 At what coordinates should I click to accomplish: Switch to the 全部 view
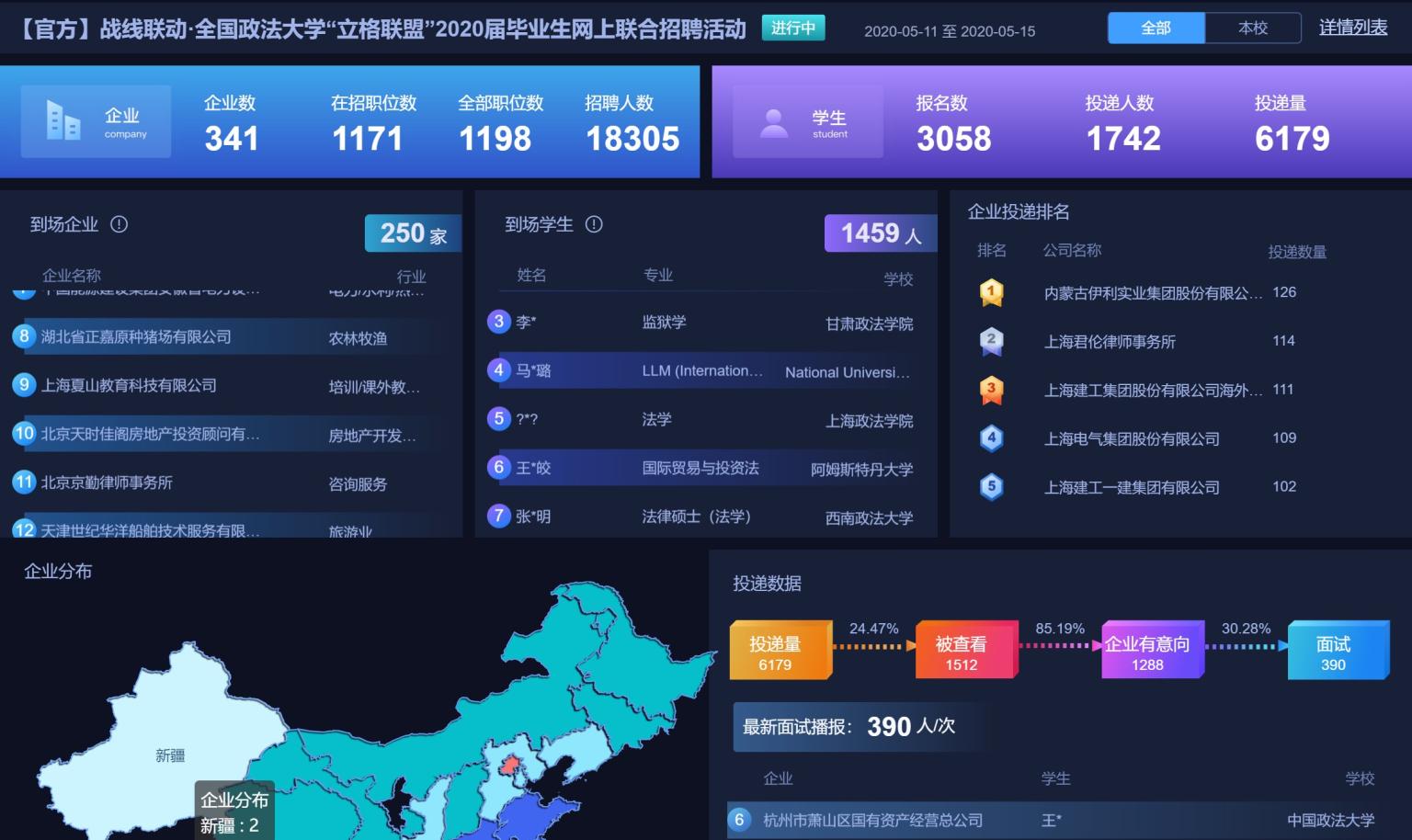click(1156, 28)
